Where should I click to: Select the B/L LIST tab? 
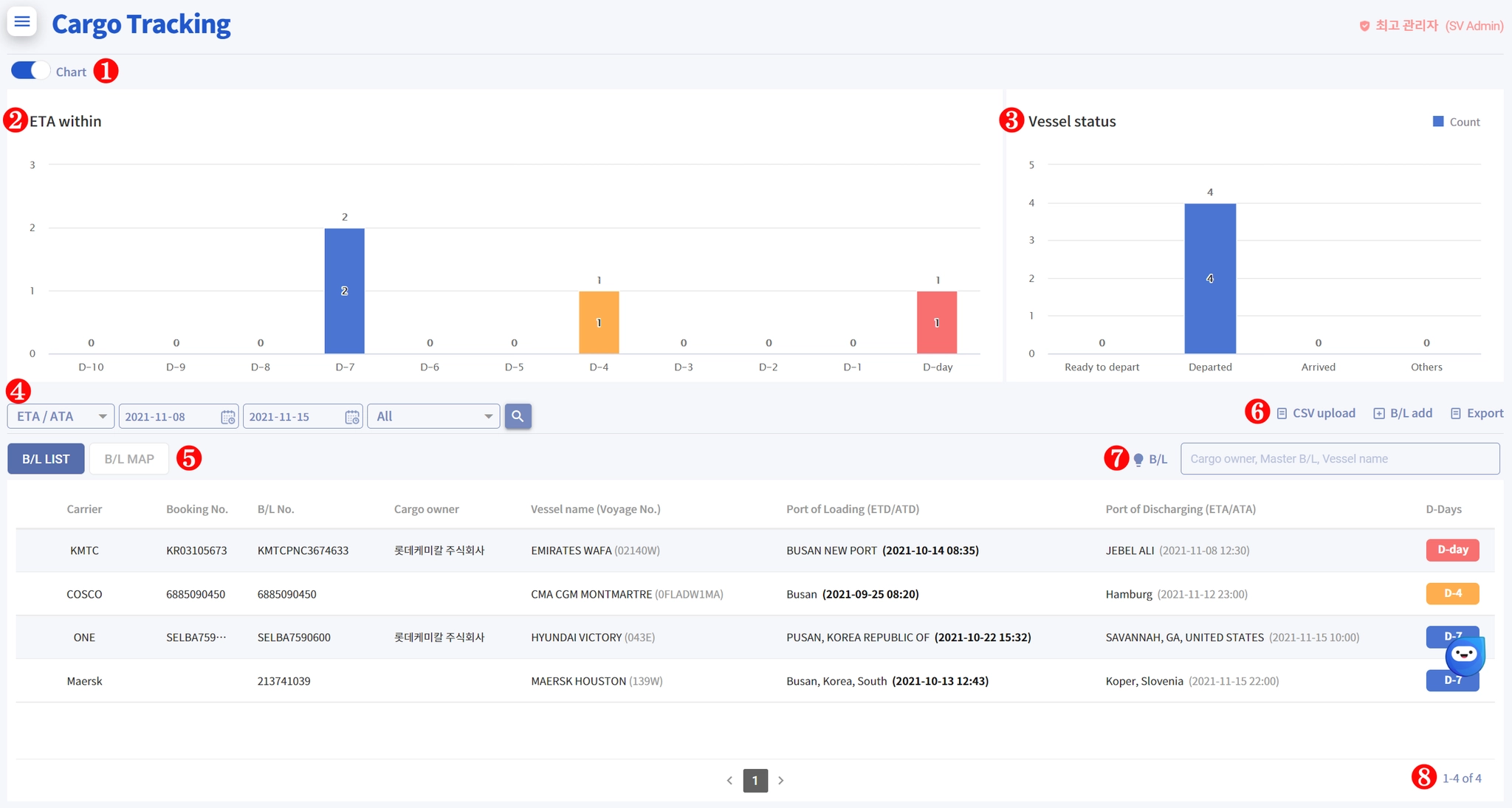tap(46, 459)
